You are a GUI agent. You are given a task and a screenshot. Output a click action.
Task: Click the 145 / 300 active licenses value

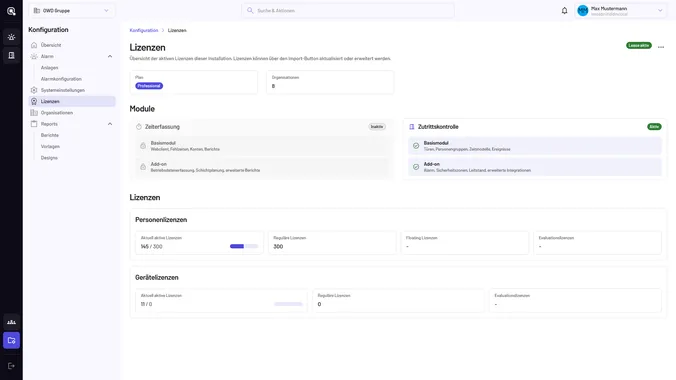coord(151,247)
